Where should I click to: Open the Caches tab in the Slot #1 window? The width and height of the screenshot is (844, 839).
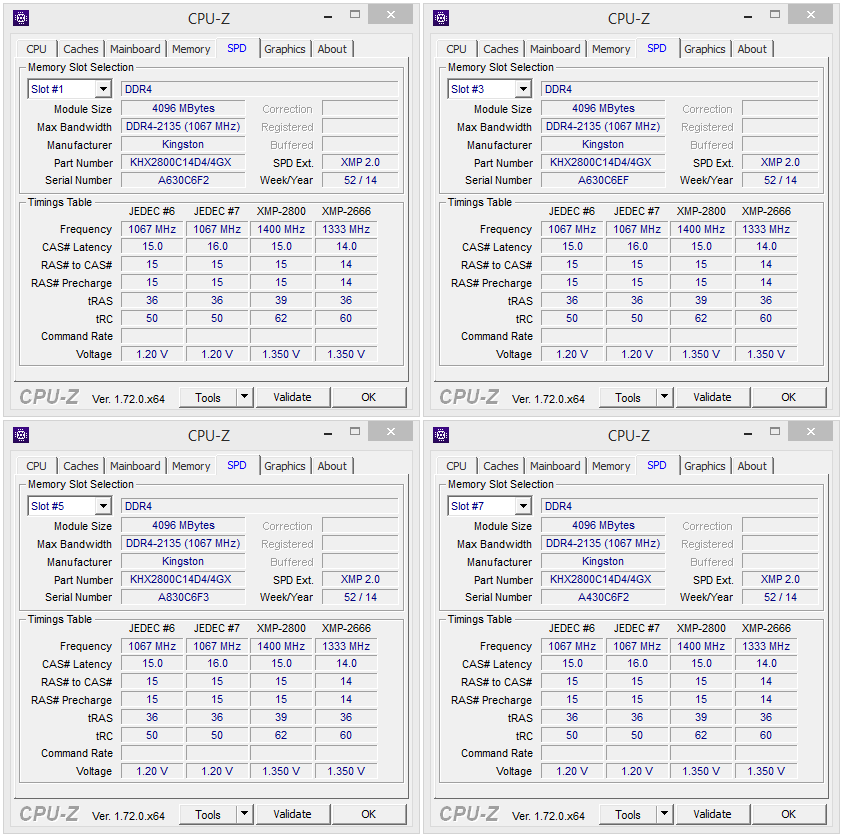coord(81,49)
